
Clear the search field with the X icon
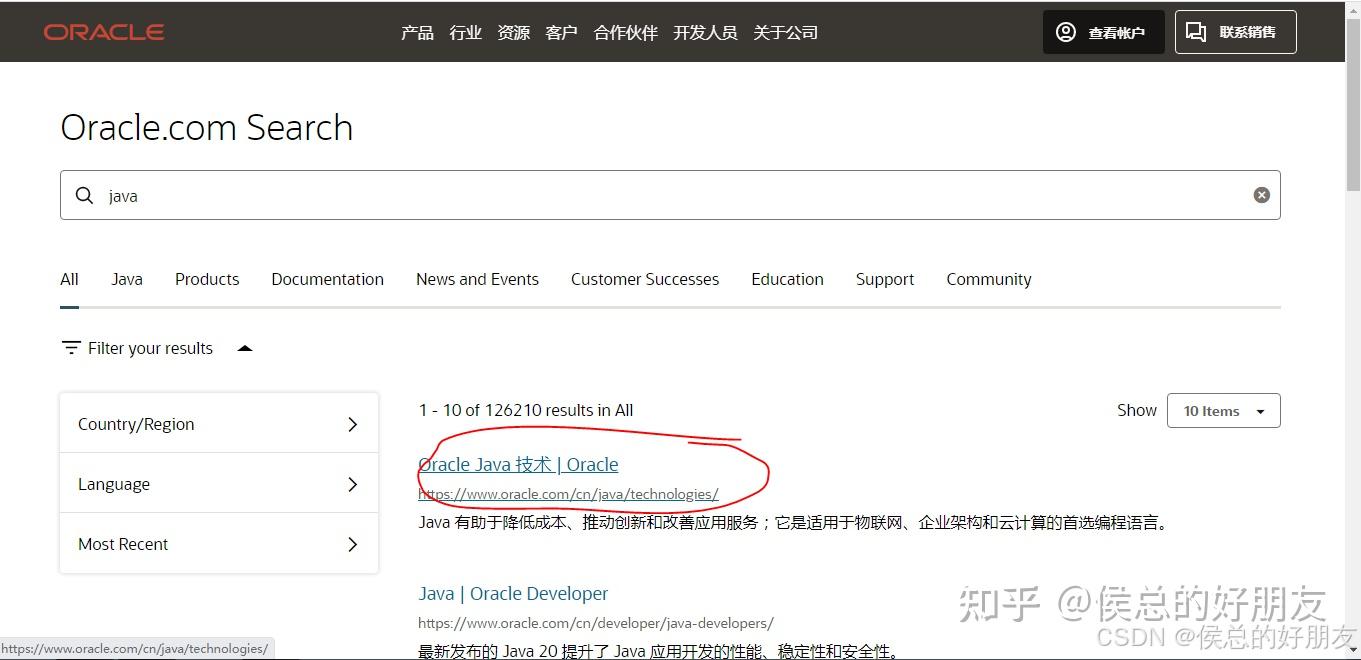tap(1261, 194)
